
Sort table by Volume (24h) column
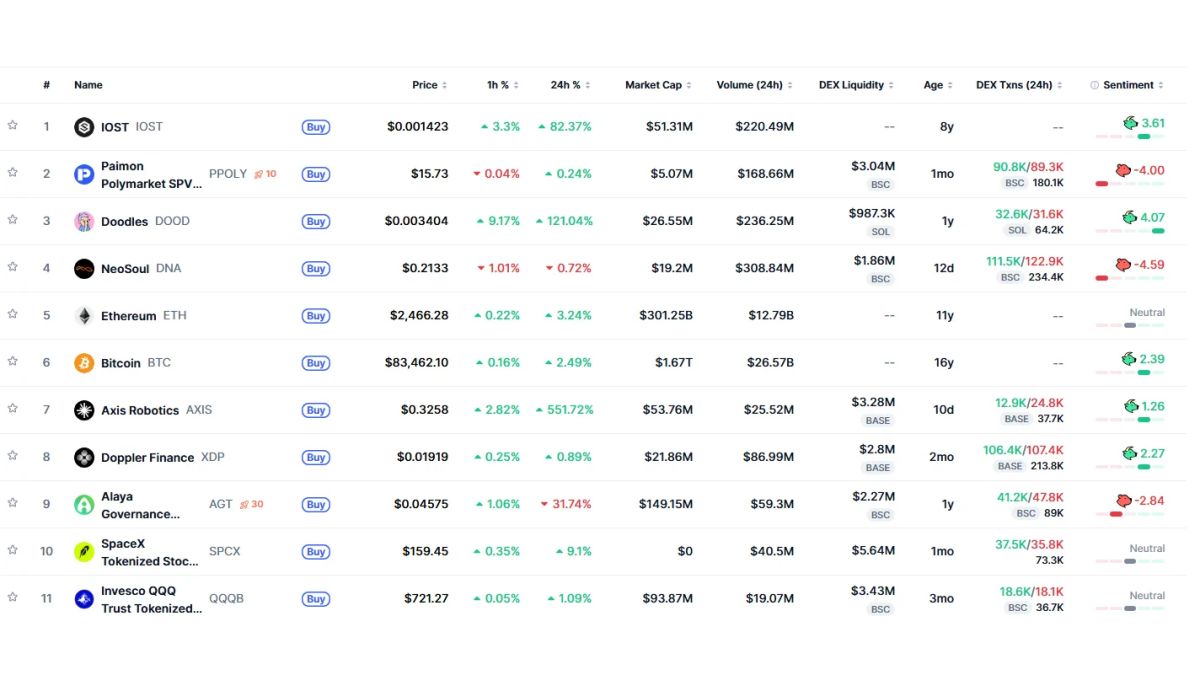click(x=755, y=85)
